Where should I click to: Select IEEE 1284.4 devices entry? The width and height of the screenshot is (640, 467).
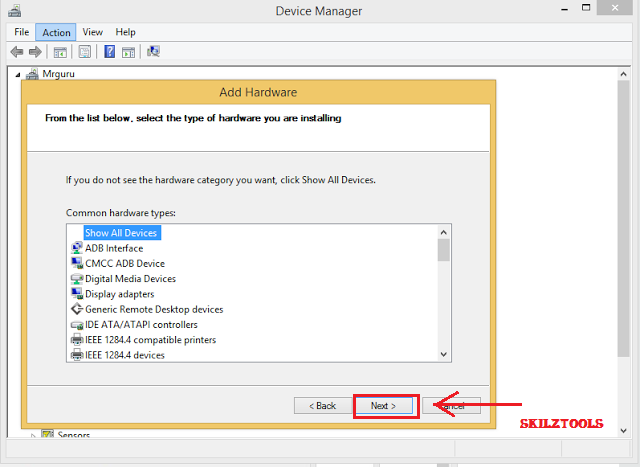click(124, 355)
